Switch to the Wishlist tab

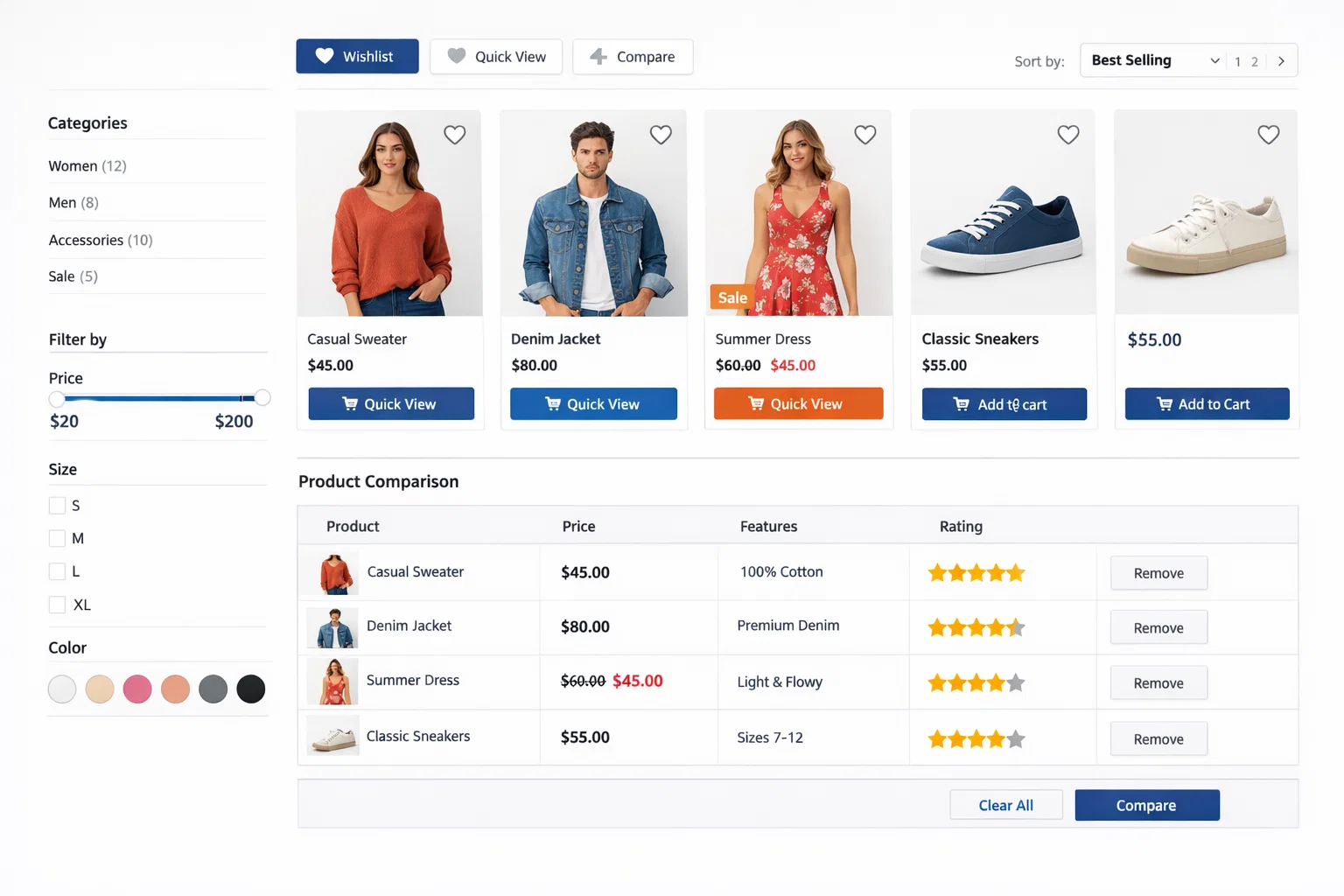pyautogui.click(x=357, y=56)
